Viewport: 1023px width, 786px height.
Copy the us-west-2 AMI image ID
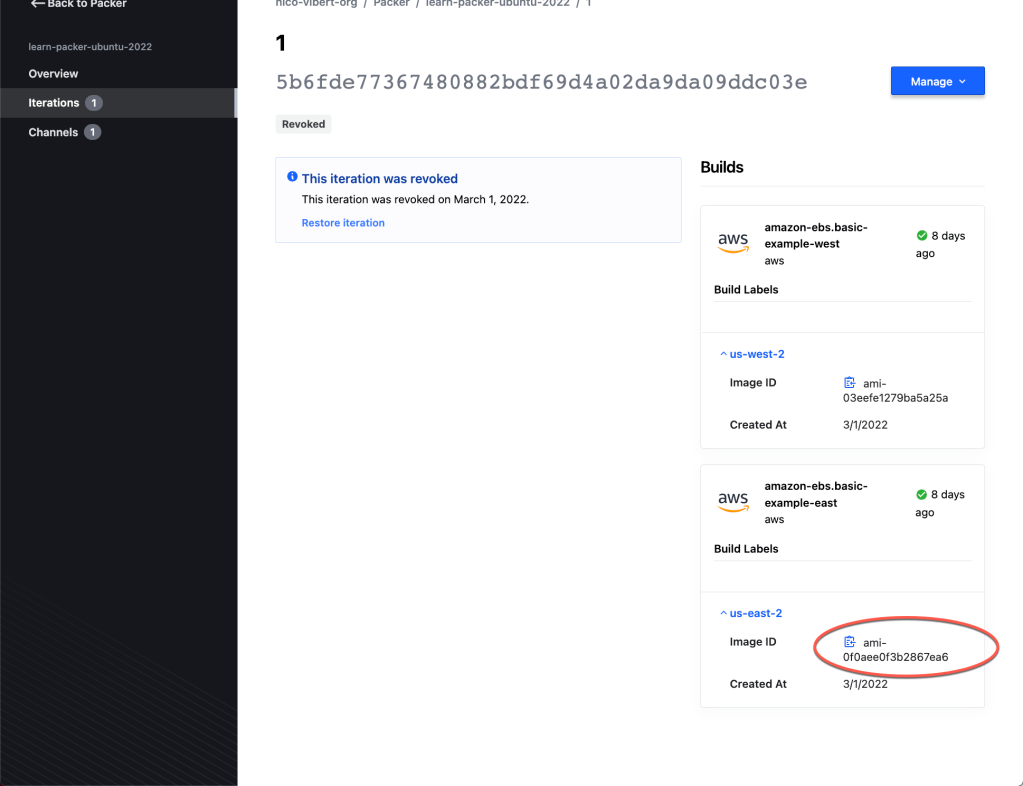(849, 383)
